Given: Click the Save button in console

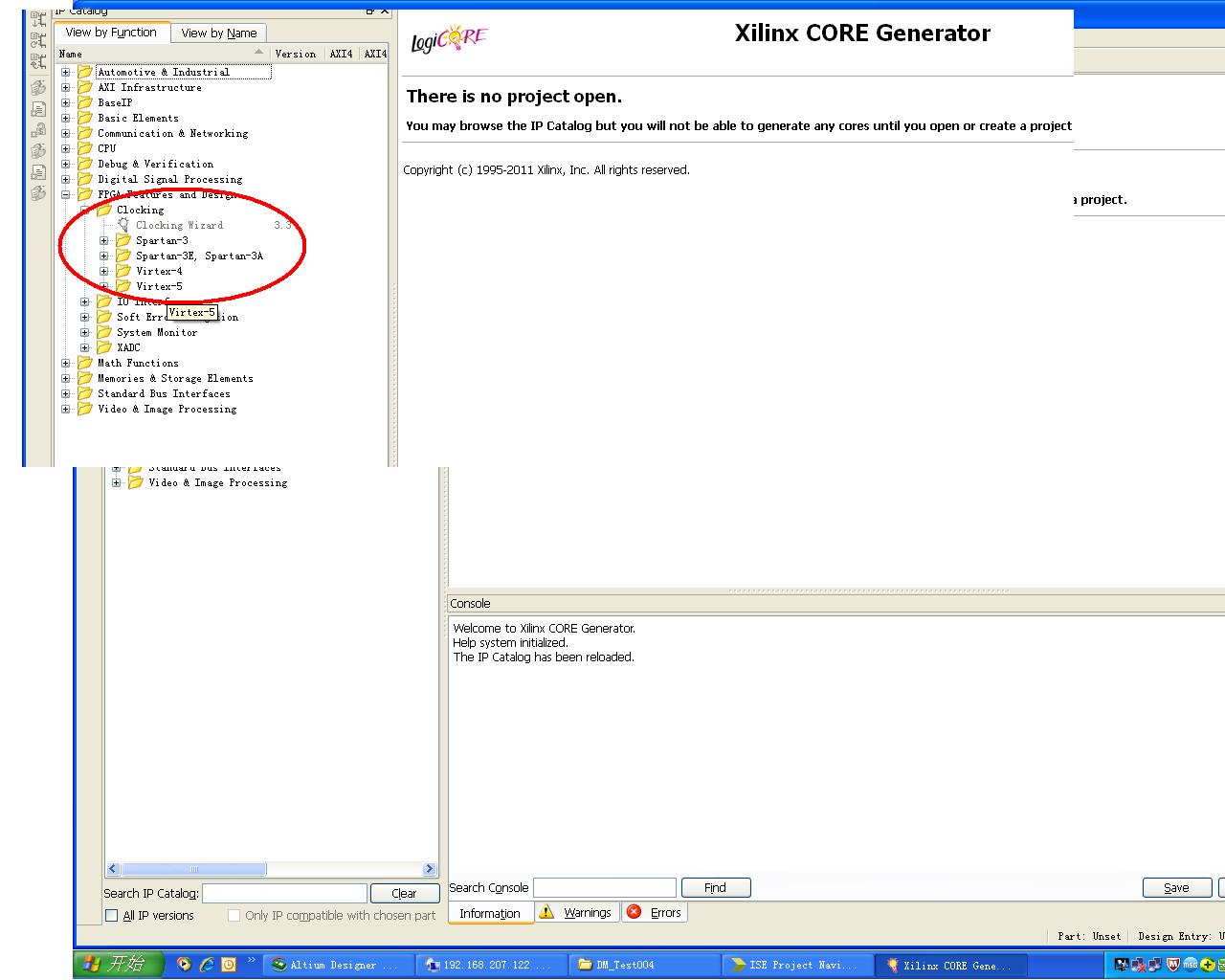Looking at the screenshot, I should coord(1176,888).
